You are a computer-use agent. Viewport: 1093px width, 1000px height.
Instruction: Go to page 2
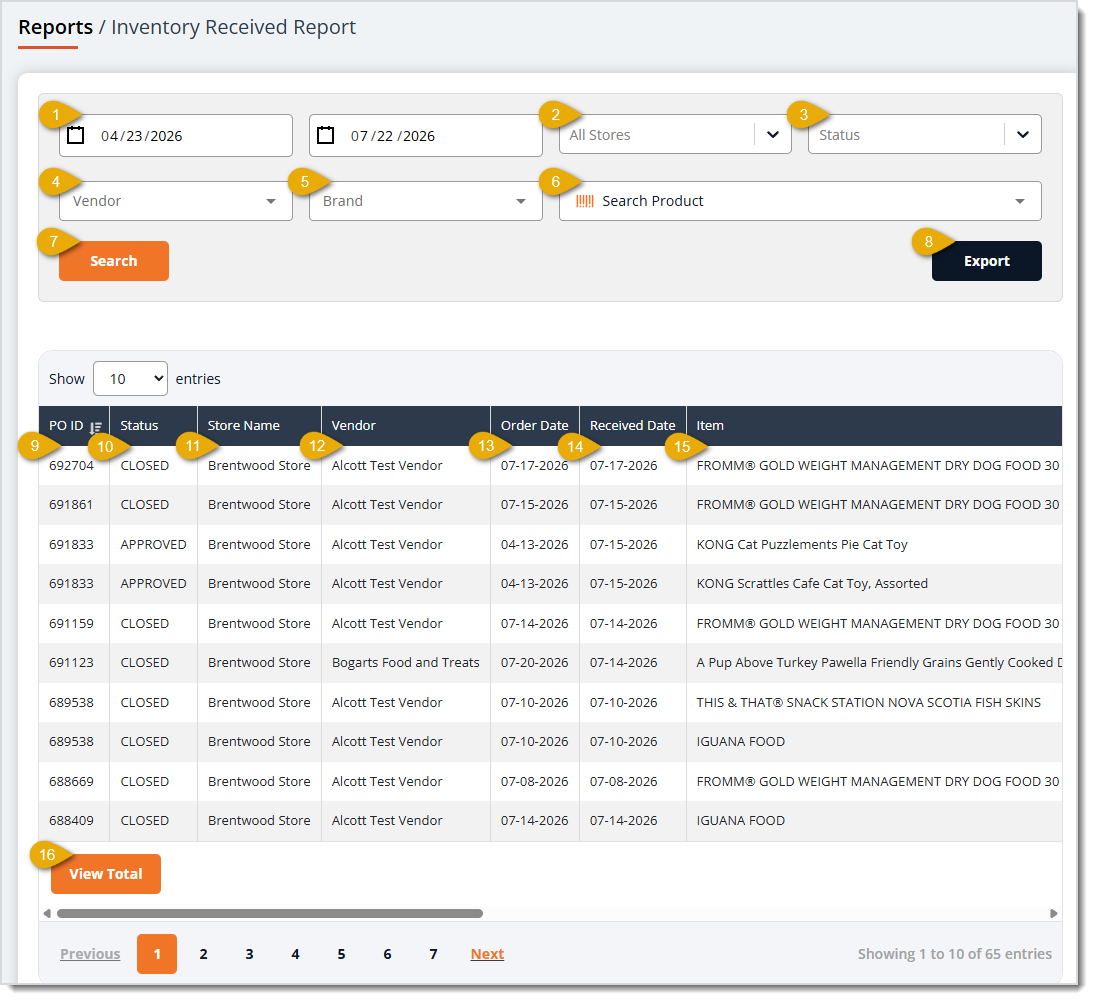pyautogui.click(x=204, y=954)
